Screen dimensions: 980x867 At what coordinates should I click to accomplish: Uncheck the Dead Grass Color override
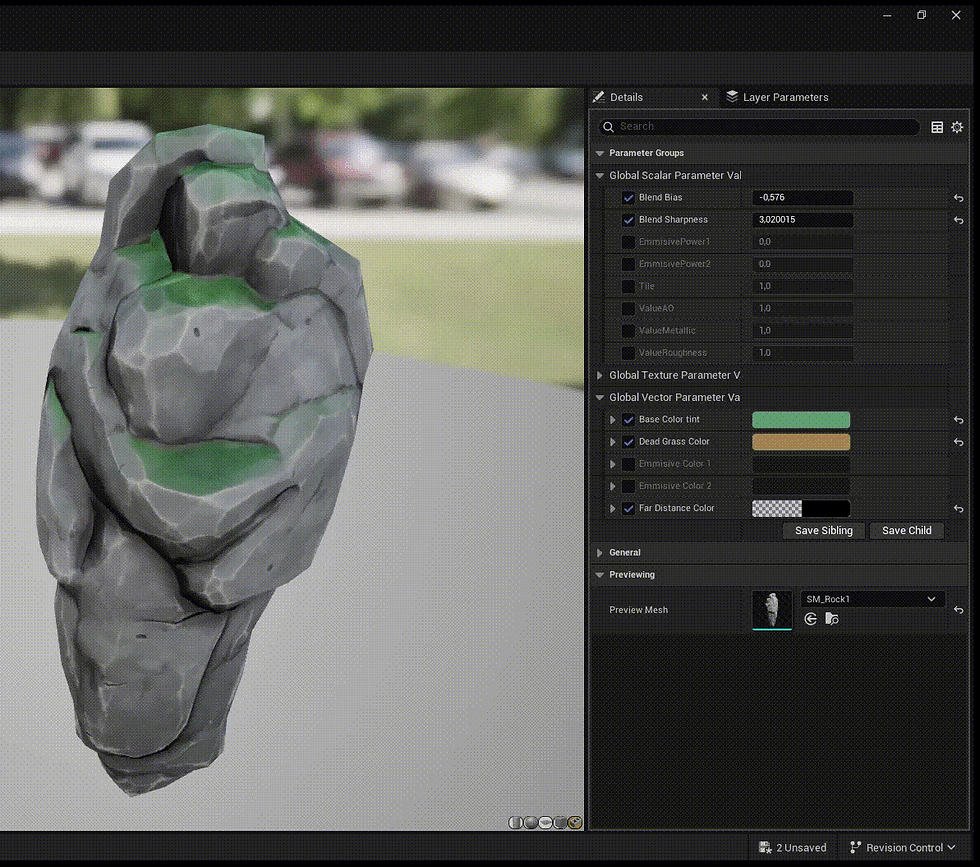click(x=628, y=442)
